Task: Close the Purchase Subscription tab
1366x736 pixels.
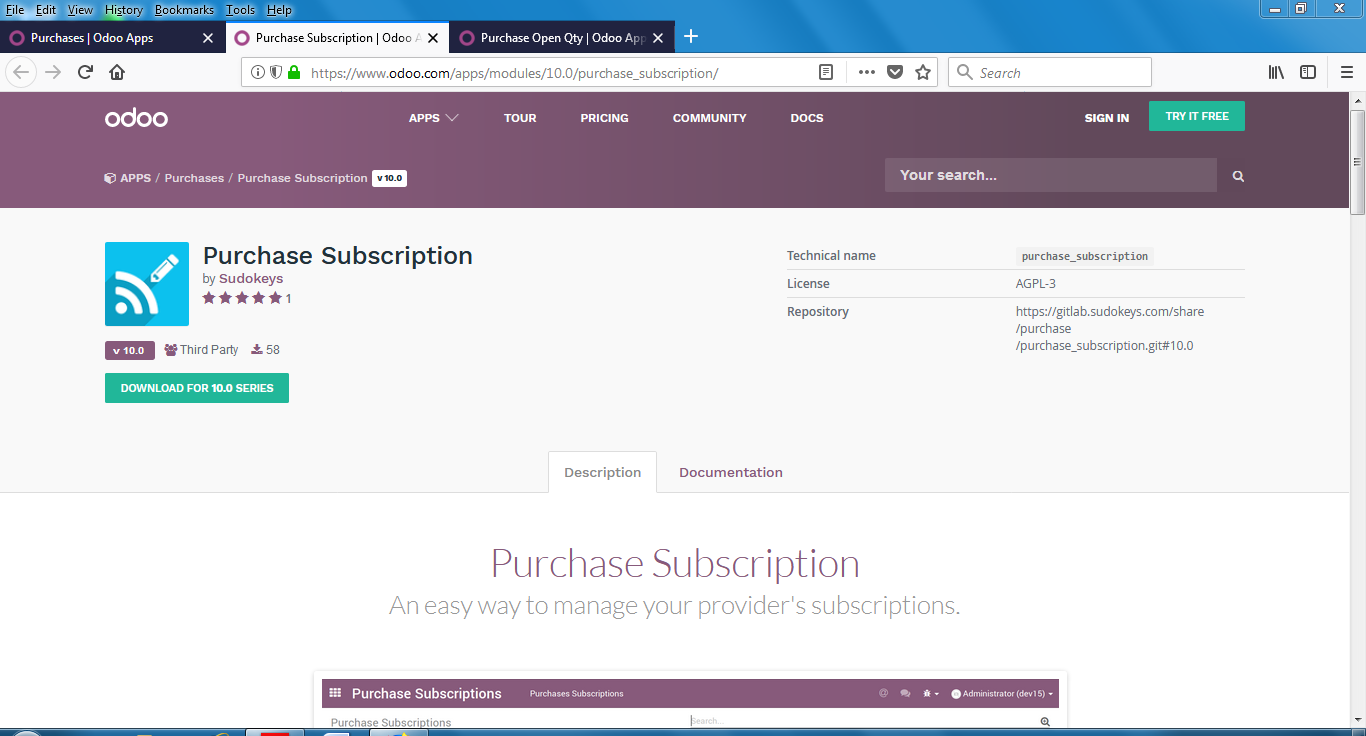Action: pos(433,38)
